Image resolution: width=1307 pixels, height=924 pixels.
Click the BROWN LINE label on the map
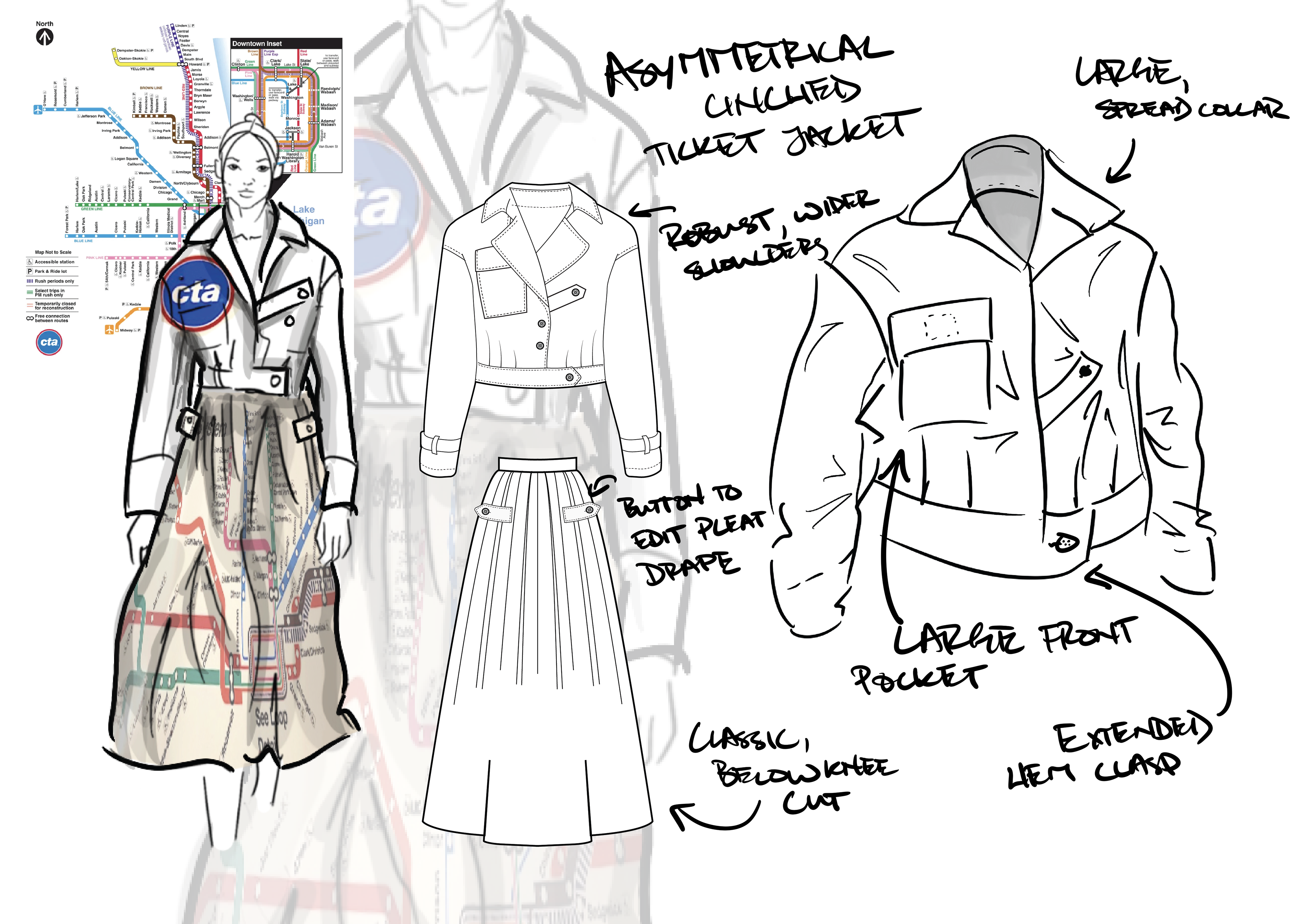(151, 88)
